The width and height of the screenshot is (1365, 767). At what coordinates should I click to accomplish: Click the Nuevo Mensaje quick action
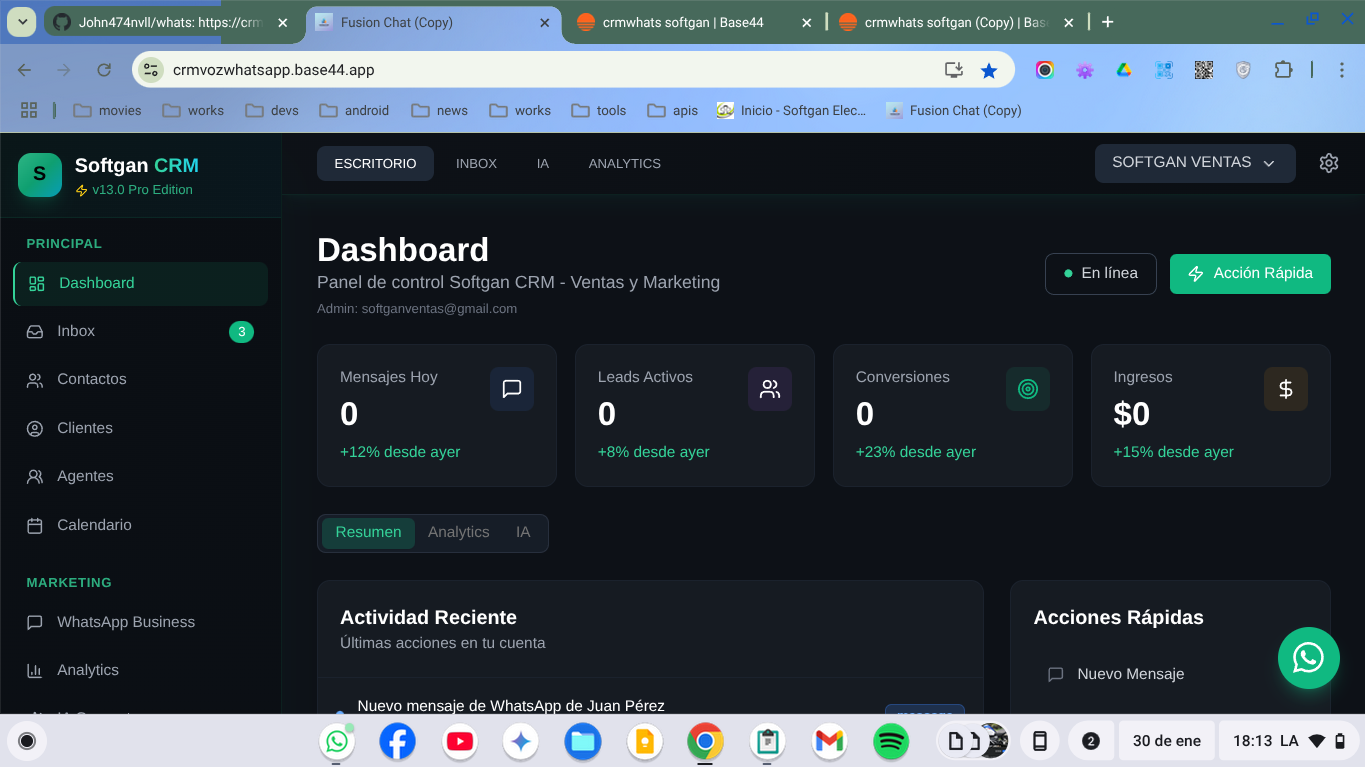click(x=1170, y=674)
